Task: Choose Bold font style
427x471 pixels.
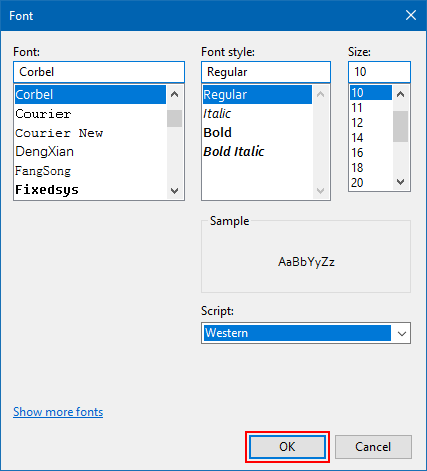Action: coord(257,133)
